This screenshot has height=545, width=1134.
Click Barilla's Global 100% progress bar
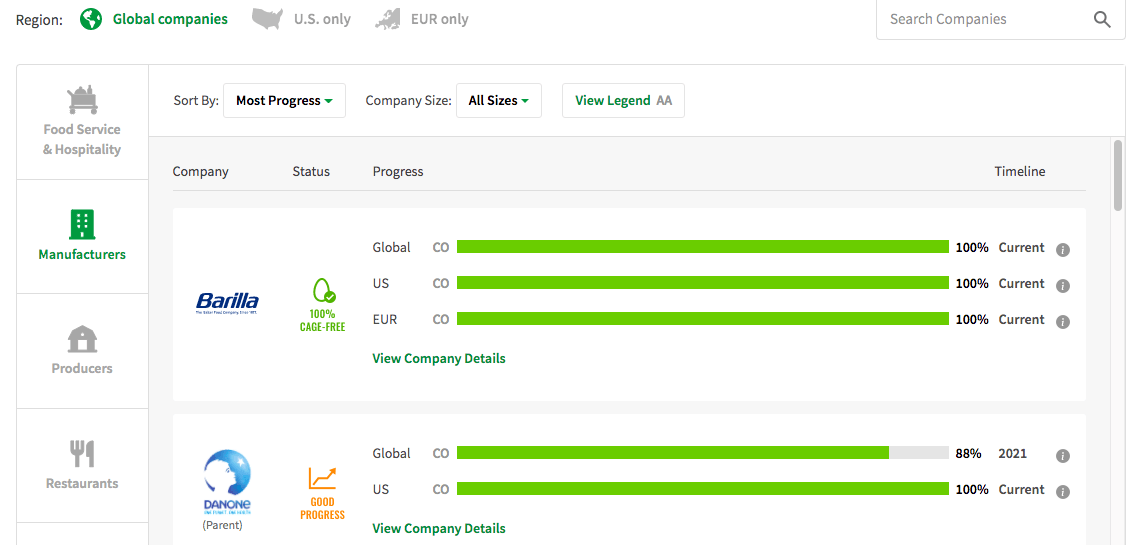pyautogui.click(x=703, y=247)
